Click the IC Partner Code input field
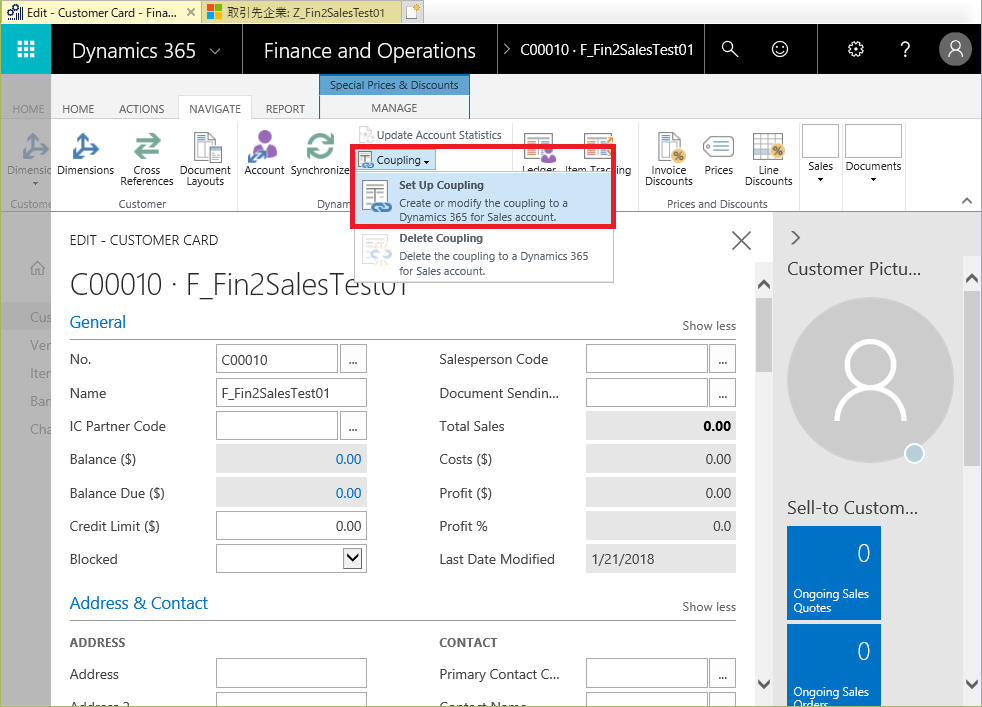 coord(277,426)
